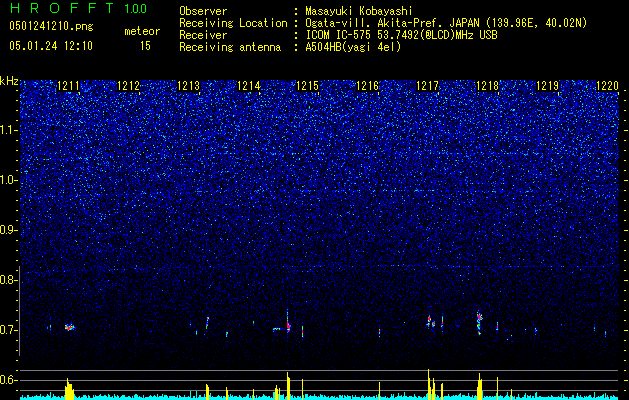Click the tallest yellow peak at 1217

pyautogui.click(x=429, y=384)
